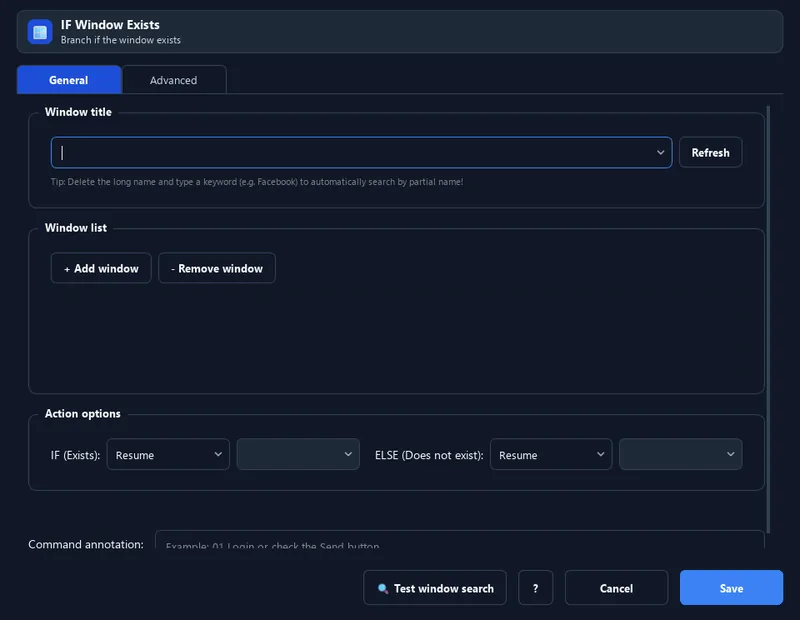Click the Window list group label
Screen dimensions: 800x620
coord(76,228)
